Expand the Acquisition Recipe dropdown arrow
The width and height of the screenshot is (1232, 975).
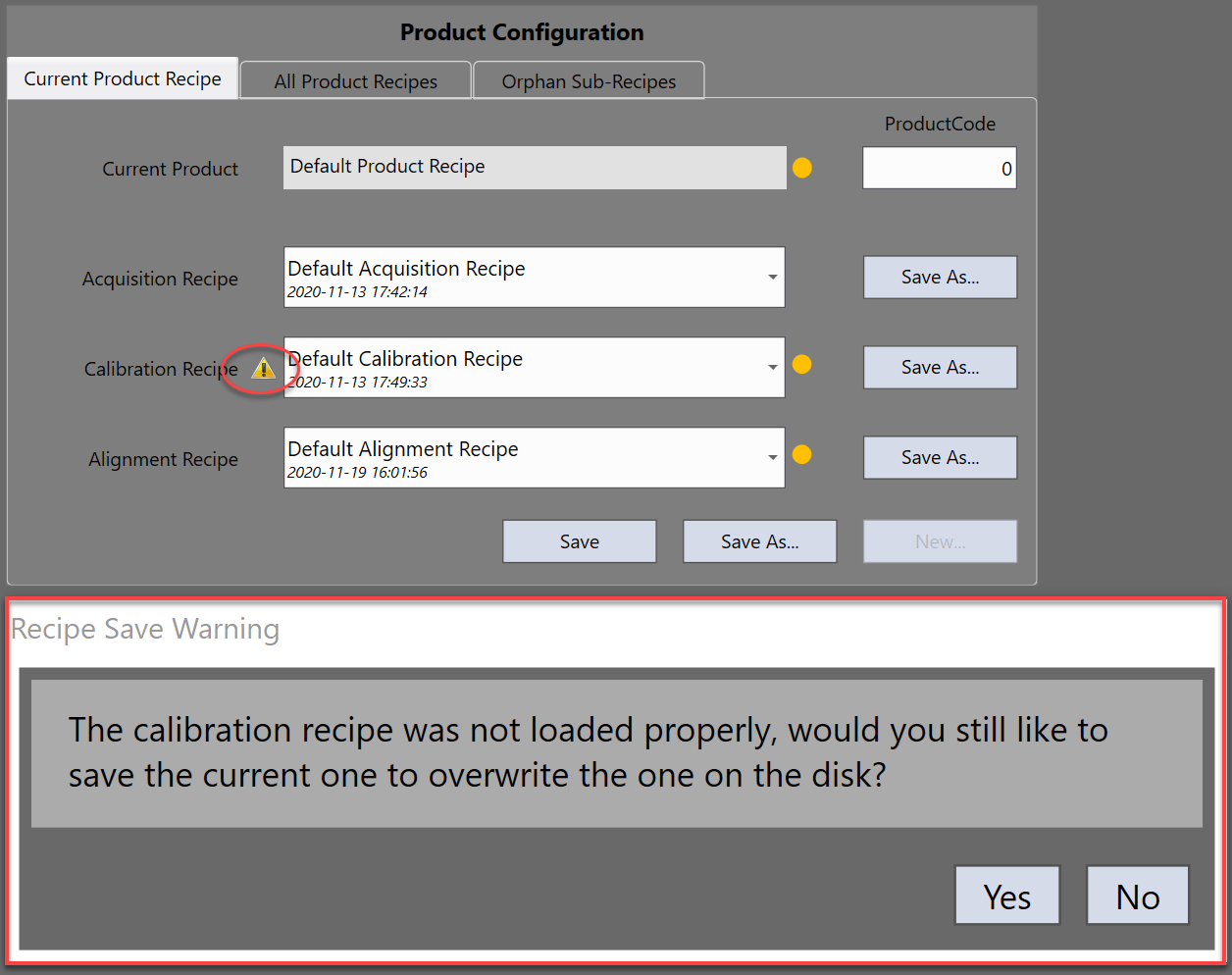click(x=772, y=278)
